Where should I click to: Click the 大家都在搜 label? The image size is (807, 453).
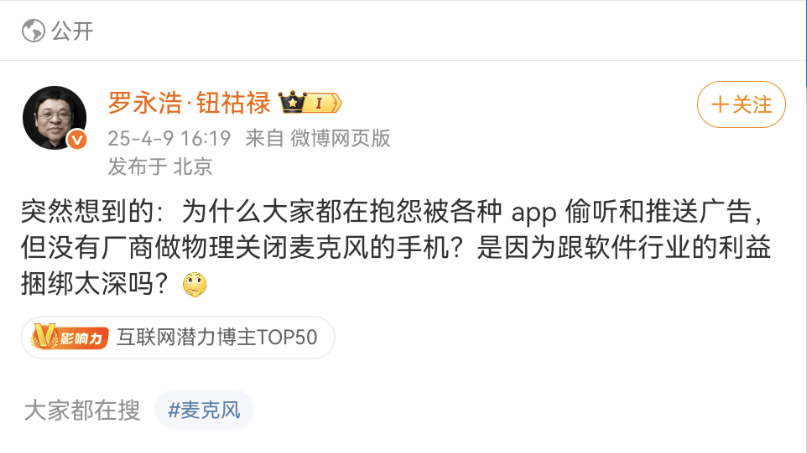[x=82, y=410]
